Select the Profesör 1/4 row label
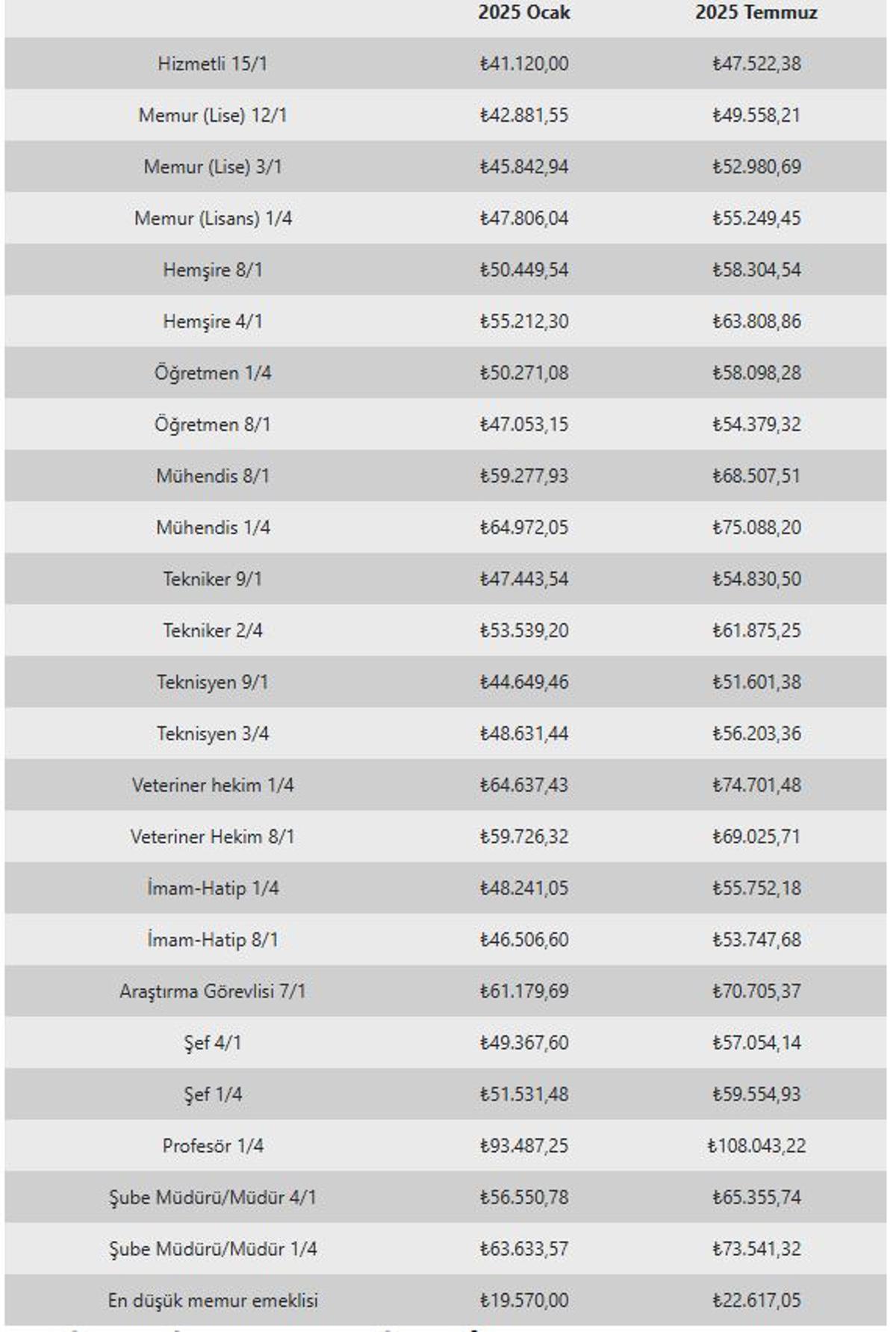Screen dimensions: 896x1332 coord(213,1146)
